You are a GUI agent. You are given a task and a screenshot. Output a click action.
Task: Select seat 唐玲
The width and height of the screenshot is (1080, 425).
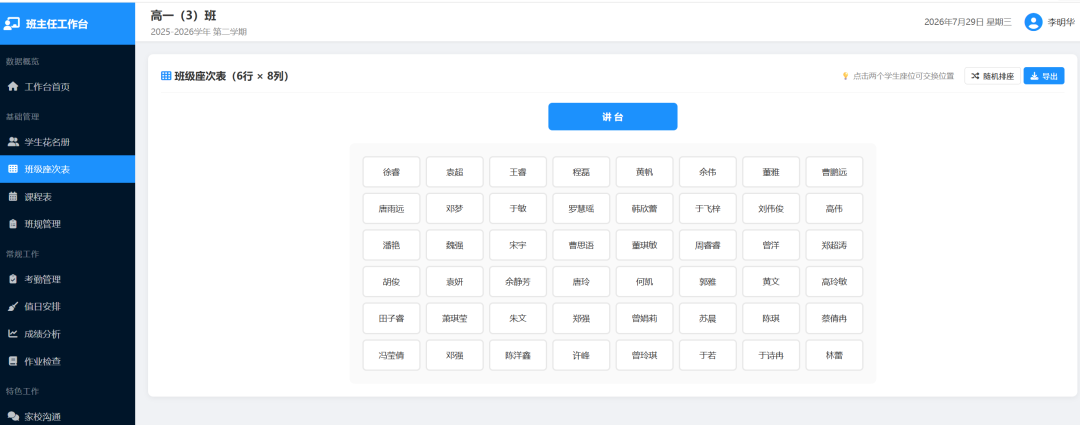point(581,282)
